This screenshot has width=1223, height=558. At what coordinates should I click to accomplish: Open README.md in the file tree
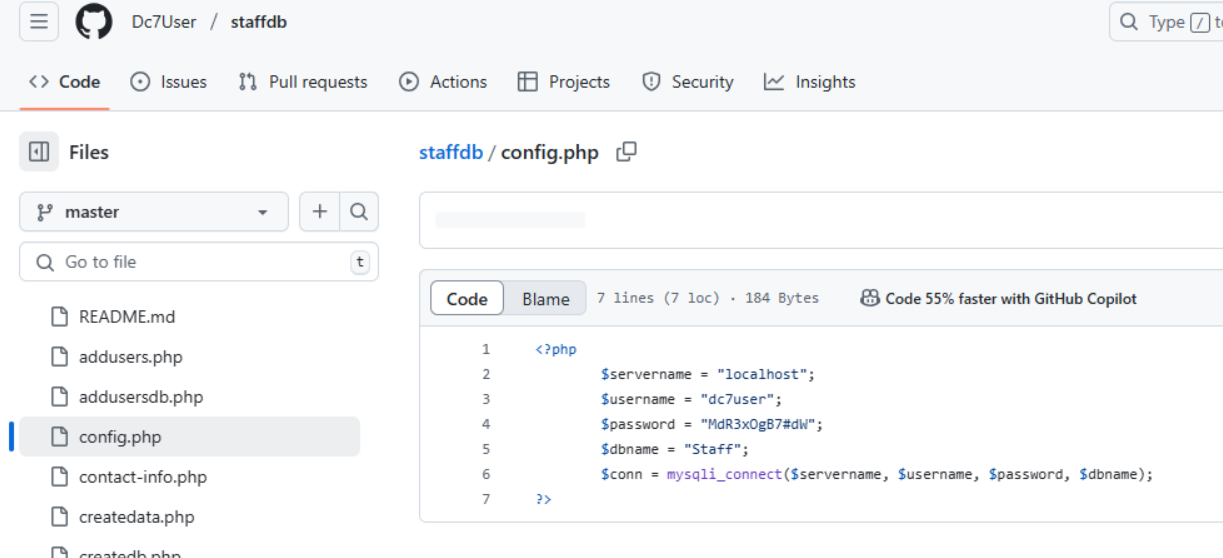click(x=127, y=317)
